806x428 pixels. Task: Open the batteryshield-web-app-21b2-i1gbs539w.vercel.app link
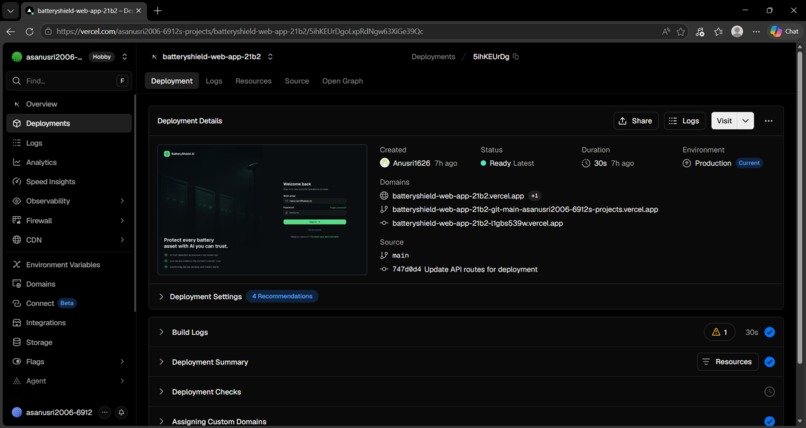click(478, 224)
